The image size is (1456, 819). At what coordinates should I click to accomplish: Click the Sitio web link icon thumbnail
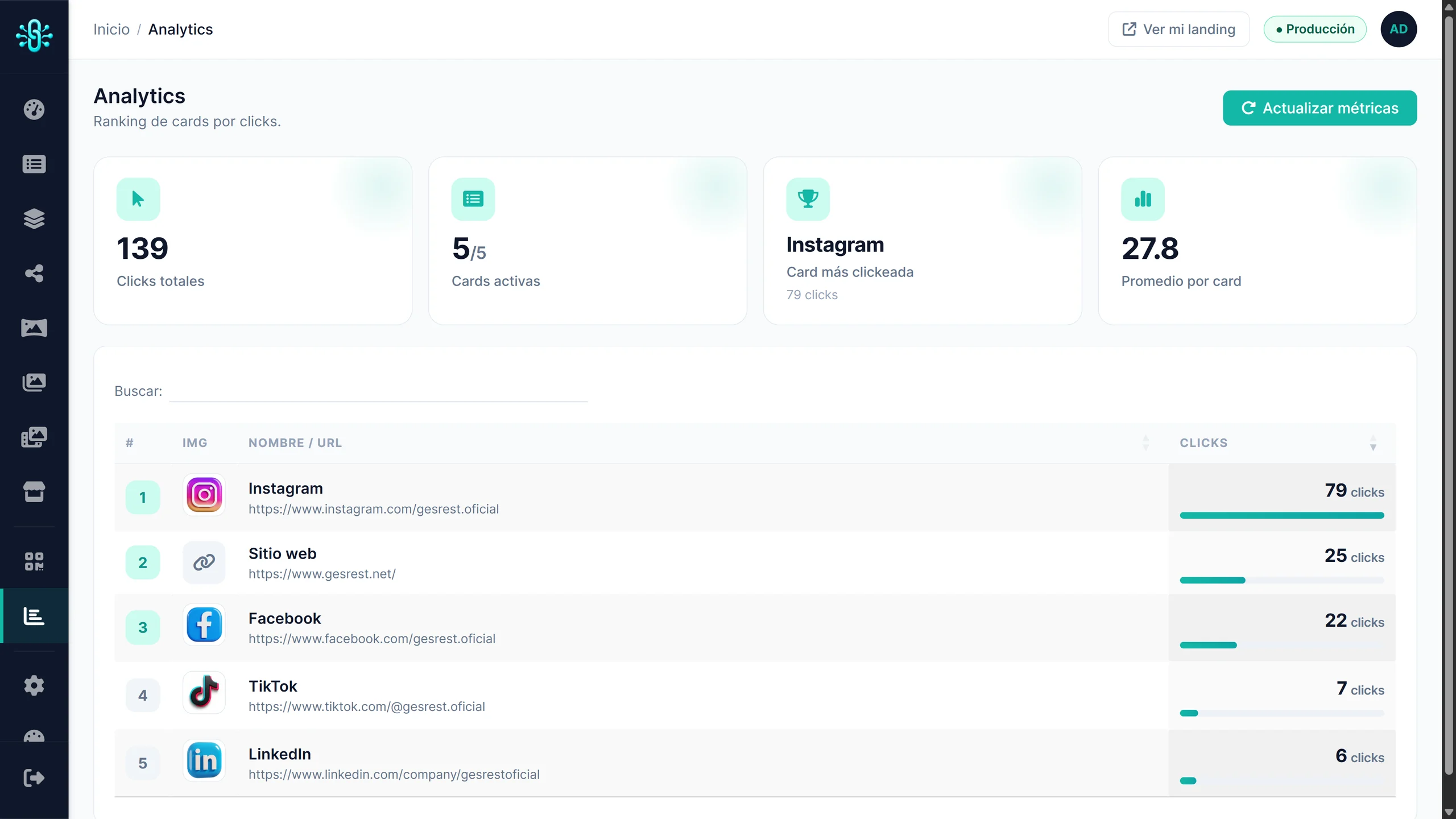coord(204,562)
